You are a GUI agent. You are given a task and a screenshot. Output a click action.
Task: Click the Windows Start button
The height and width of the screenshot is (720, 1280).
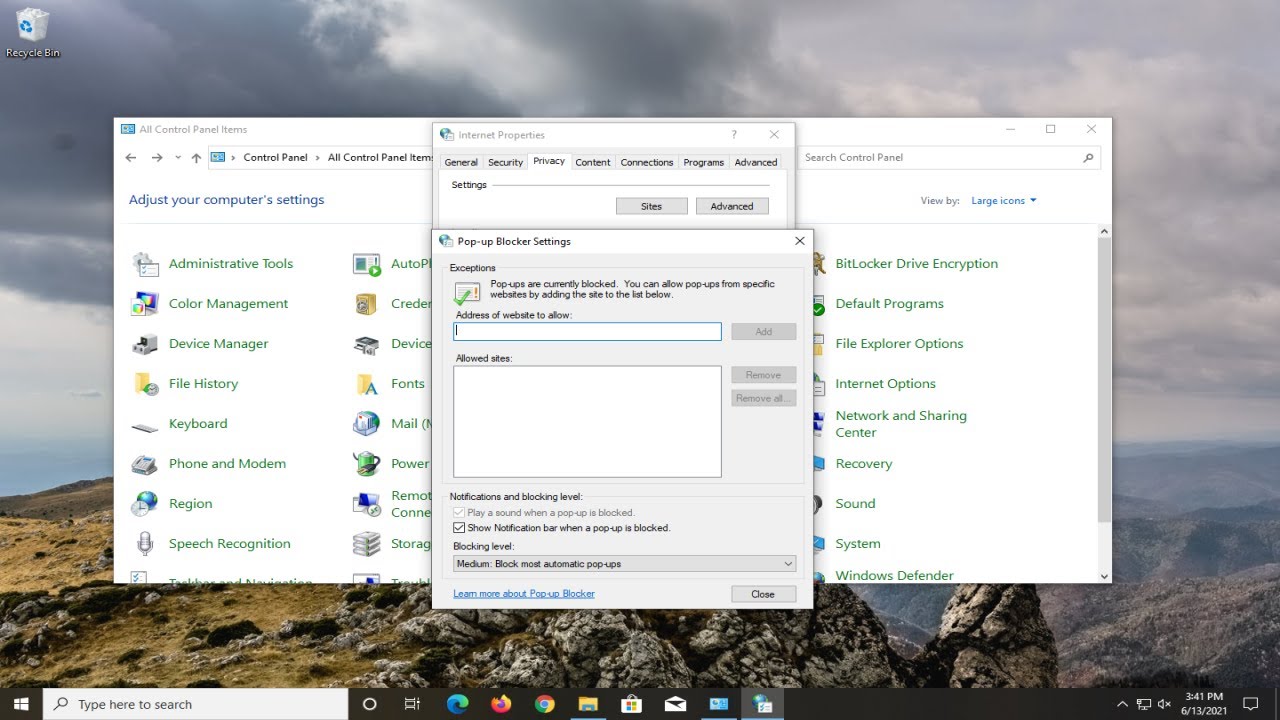[x=21, y=704]
